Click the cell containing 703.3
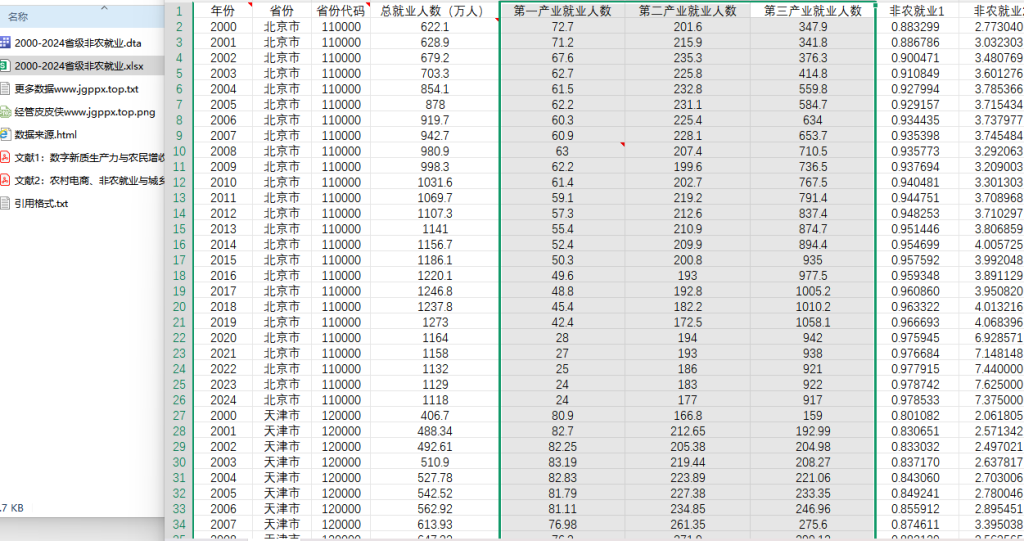Screen dimensions: 1024x541 (x=435, y=73)
